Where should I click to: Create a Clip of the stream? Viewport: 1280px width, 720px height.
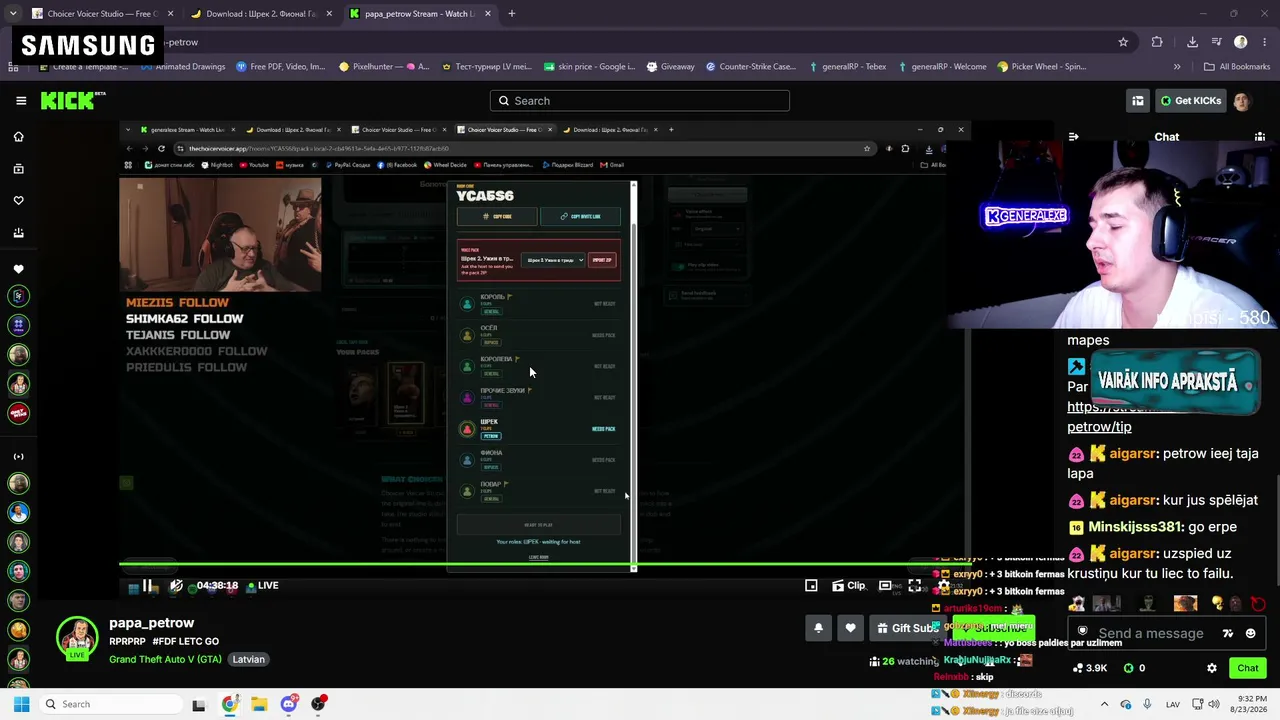click(x=848, y=586)
